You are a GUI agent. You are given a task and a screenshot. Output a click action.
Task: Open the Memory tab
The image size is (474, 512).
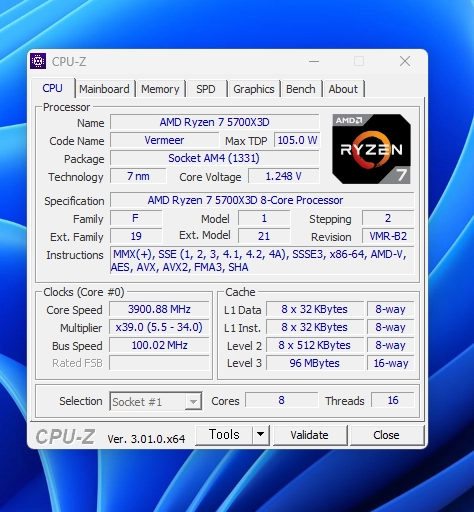[x=160, y=89]
